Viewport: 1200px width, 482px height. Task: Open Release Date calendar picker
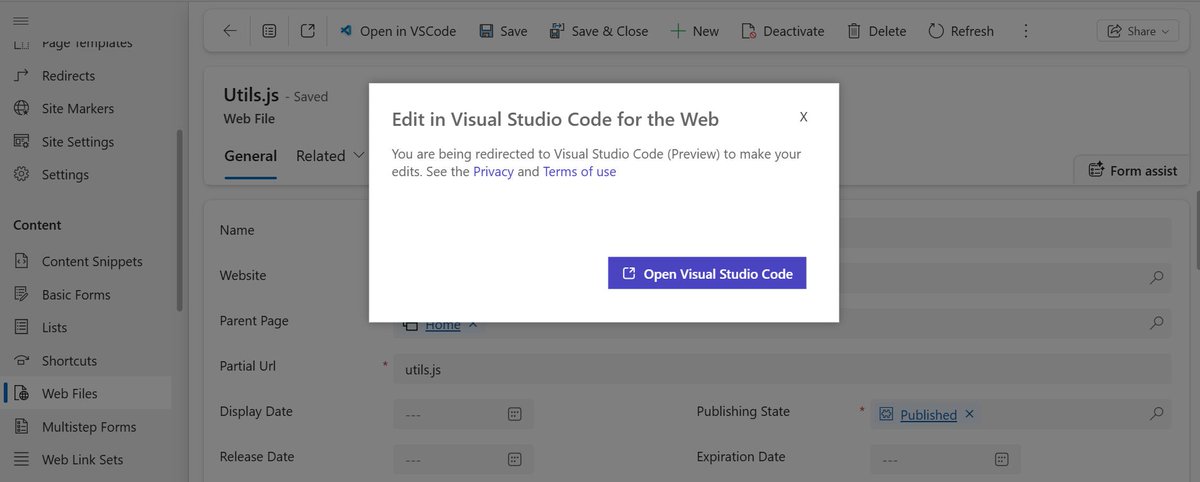(514, 459)
